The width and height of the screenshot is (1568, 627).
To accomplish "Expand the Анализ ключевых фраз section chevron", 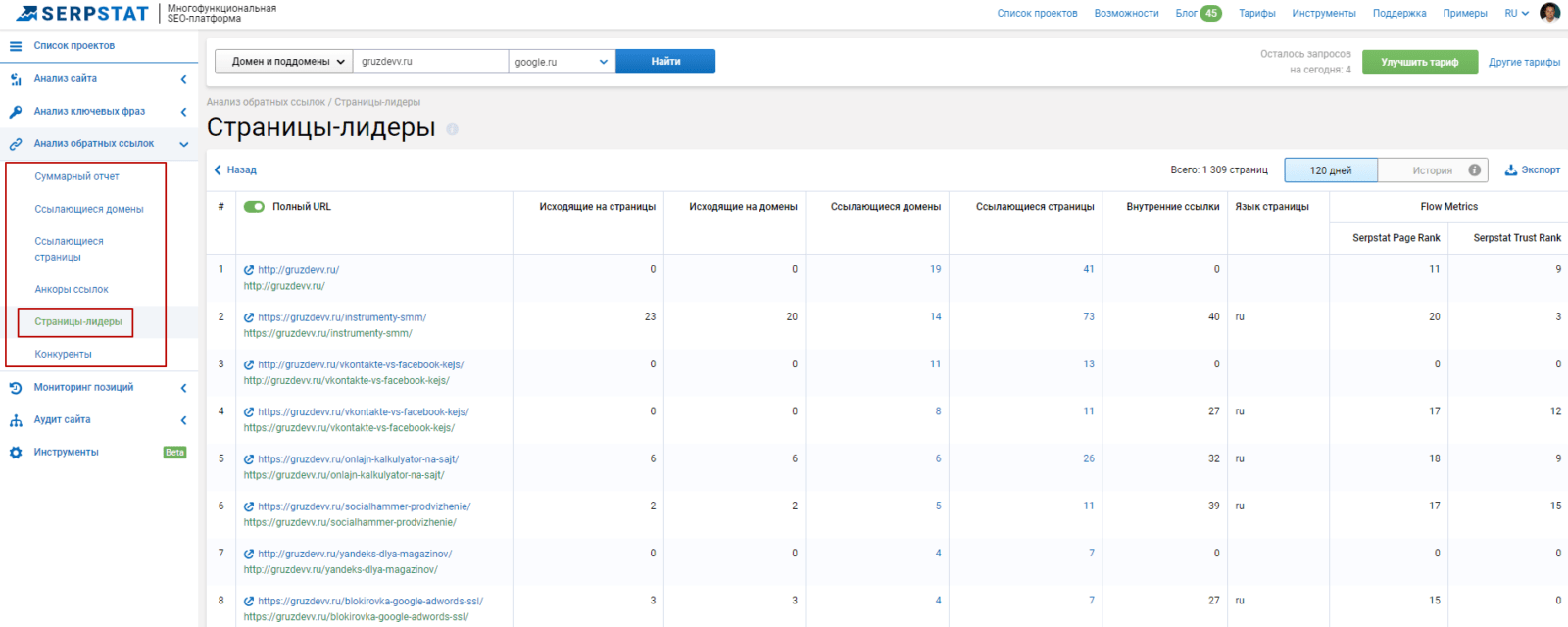I will click(183, 112).
